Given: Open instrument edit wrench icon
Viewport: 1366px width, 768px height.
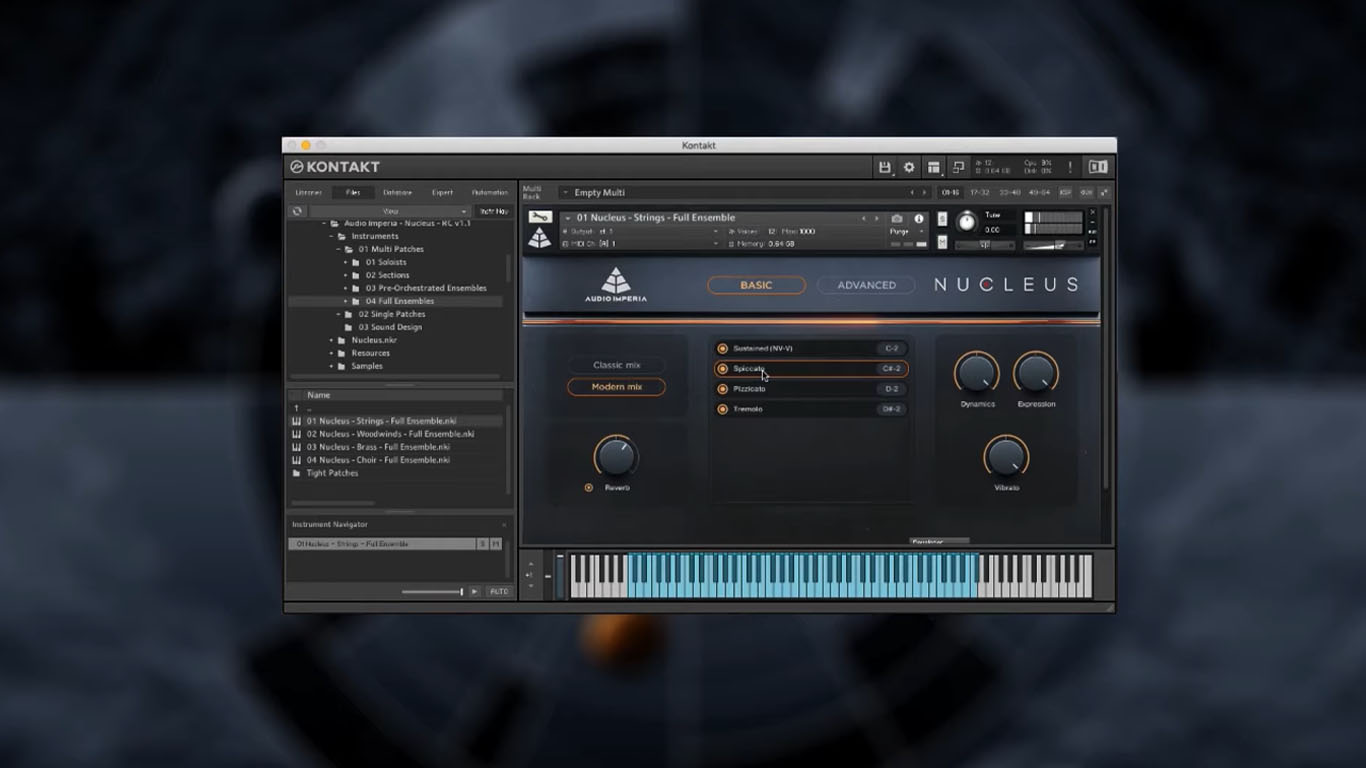Looking at the screenshot, I should tap(540, 217).
